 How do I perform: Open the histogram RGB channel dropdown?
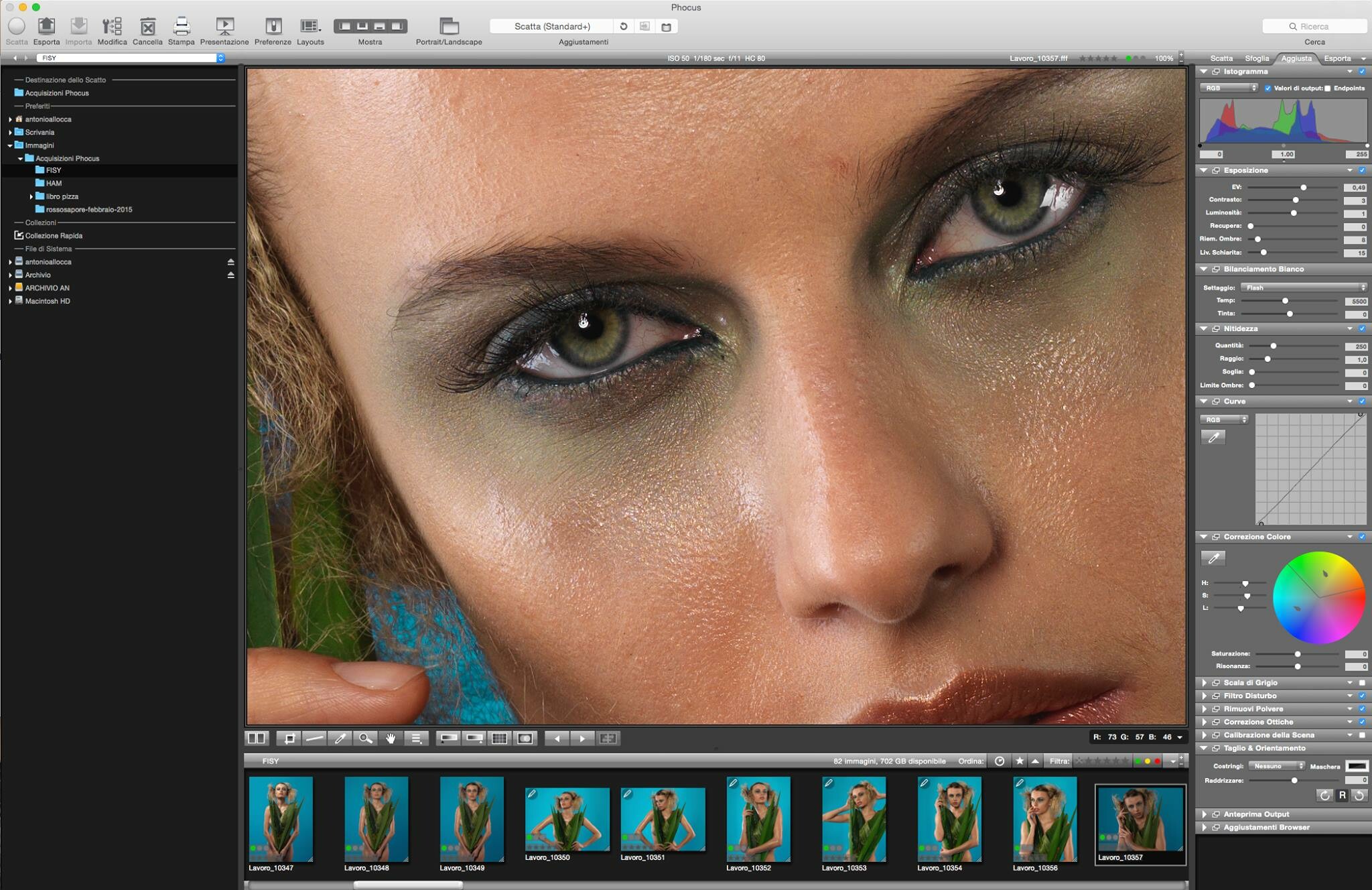(x=1229, y=88)
